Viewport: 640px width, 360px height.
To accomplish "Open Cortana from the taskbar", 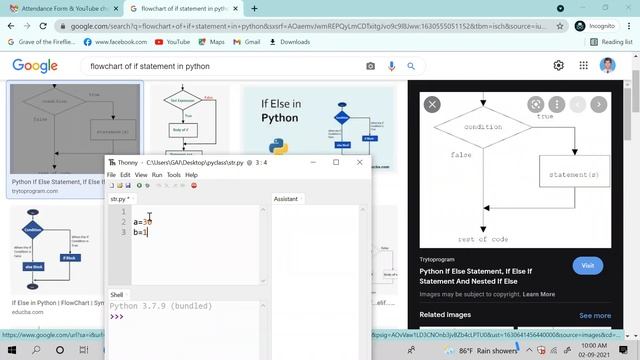I will 60,350.
